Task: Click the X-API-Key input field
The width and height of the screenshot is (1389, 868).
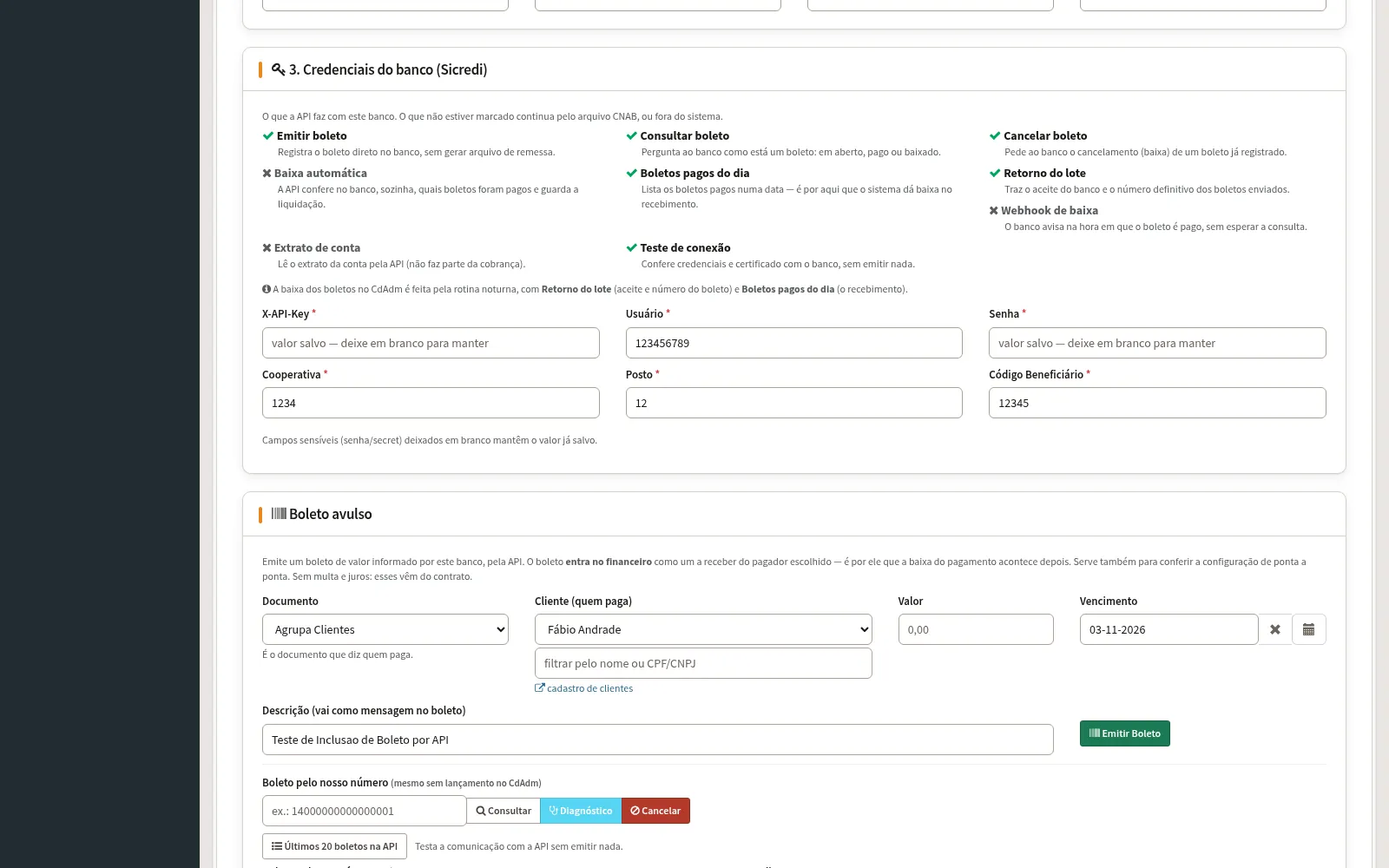Action: tap(431, 343)
